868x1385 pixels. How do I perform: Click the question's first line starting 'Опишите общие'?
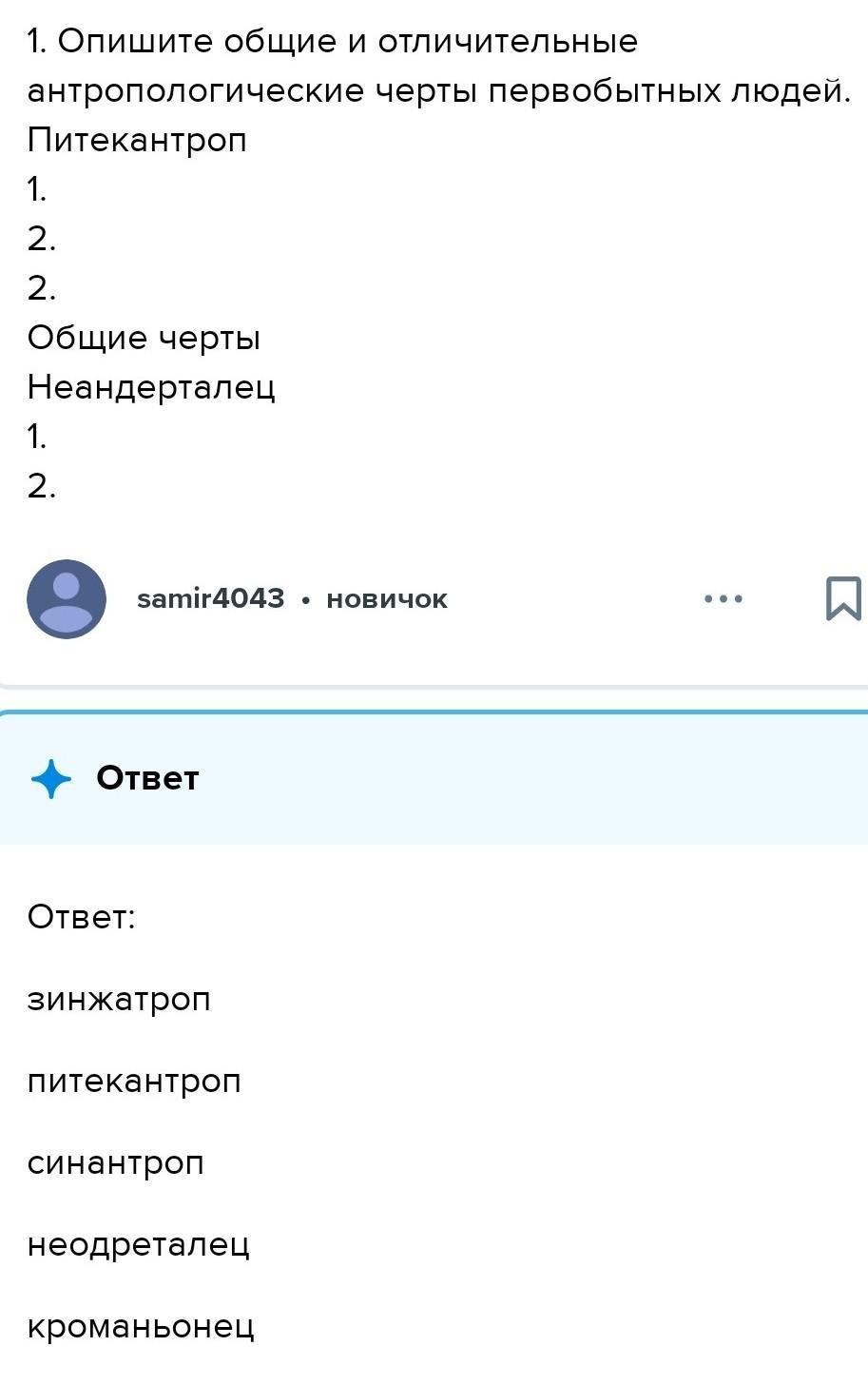(x=333, y=42)
